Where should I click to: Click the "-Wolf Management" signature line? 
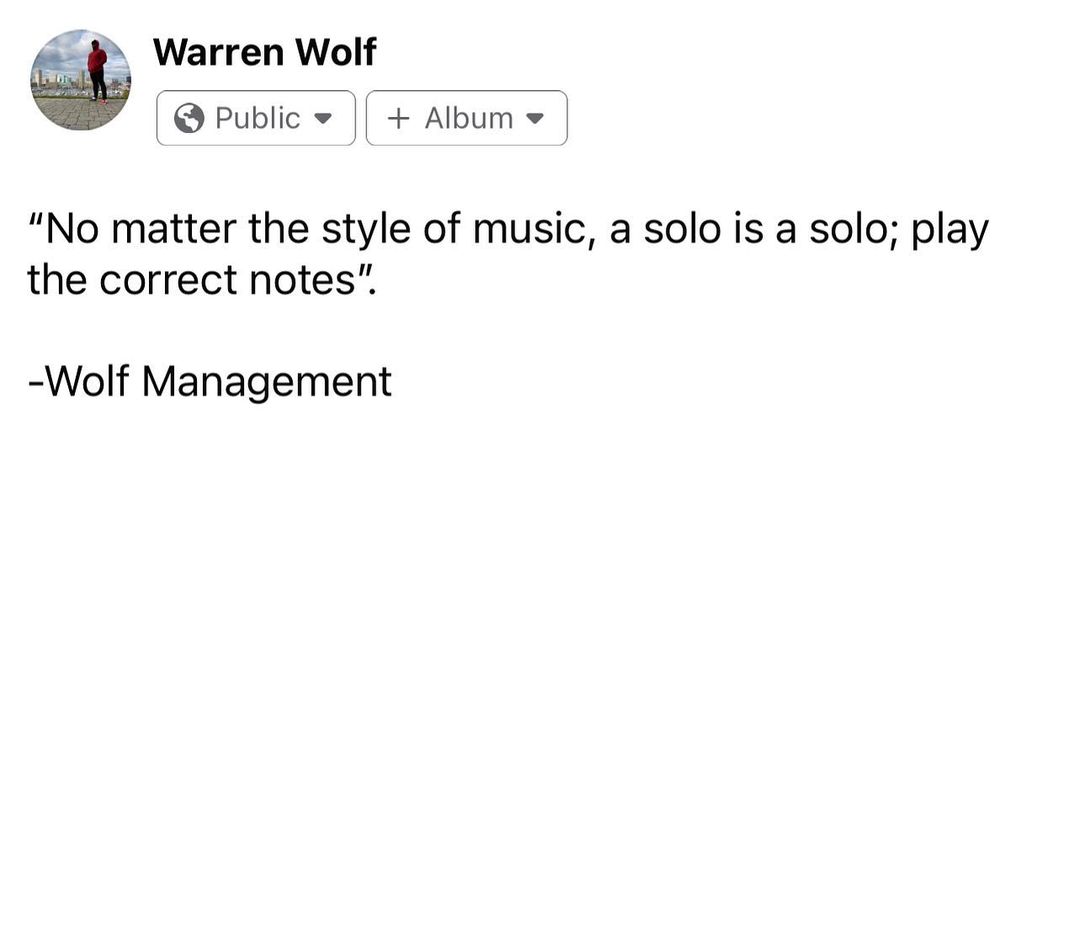[x=210, y=381]
